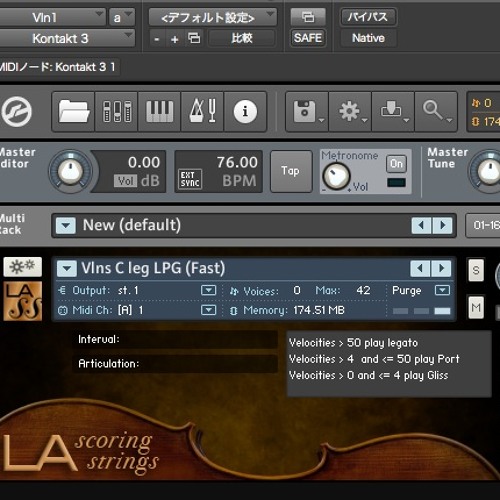
Task: Open the Purge dropdown menu
Action: (442, 290)
